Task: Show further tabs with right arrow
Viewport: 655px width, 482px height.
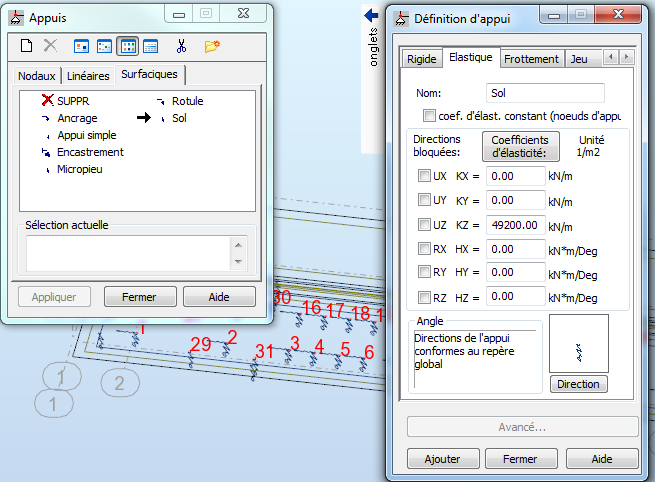Action: click(x=626, y=57)
